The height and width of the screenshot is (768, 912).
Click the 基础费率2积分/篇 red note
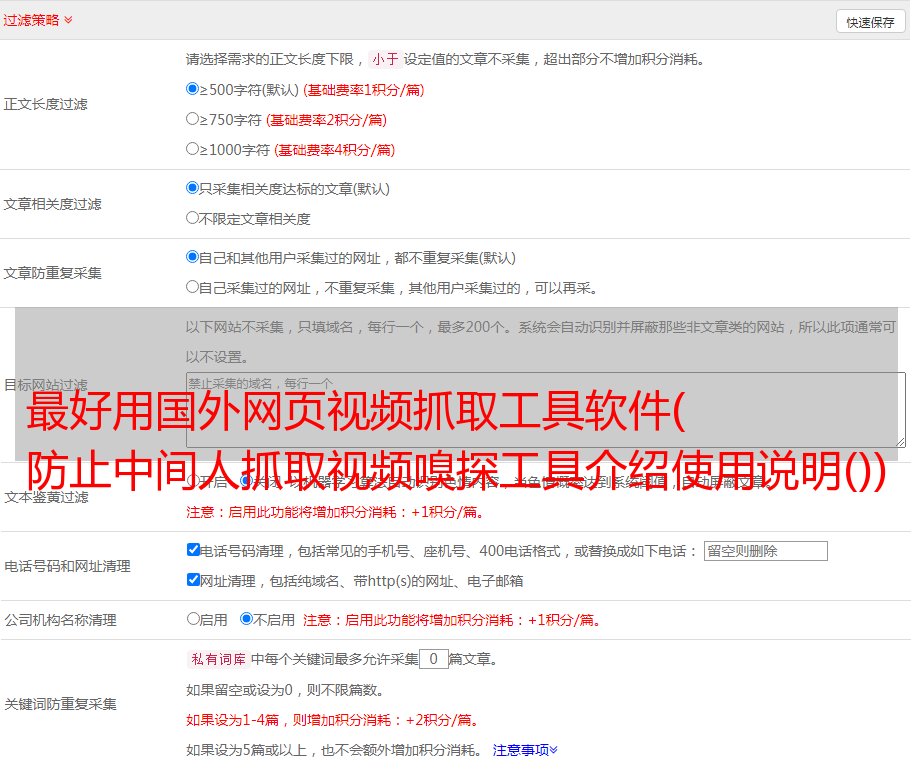(x=326, y=120)
